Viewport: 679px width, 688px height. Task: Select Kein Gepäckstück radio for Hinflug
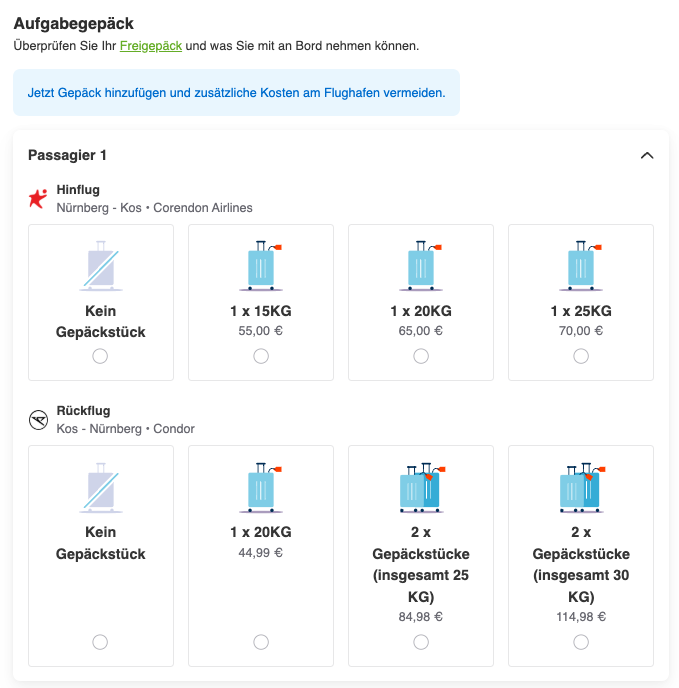(100, 356)
